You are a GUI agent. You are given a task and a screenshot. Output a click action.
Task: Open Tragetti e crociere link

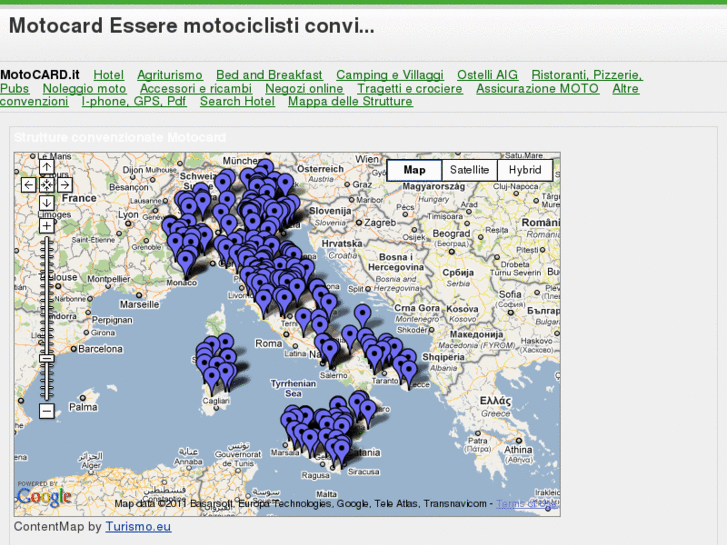tap(410, 89)
